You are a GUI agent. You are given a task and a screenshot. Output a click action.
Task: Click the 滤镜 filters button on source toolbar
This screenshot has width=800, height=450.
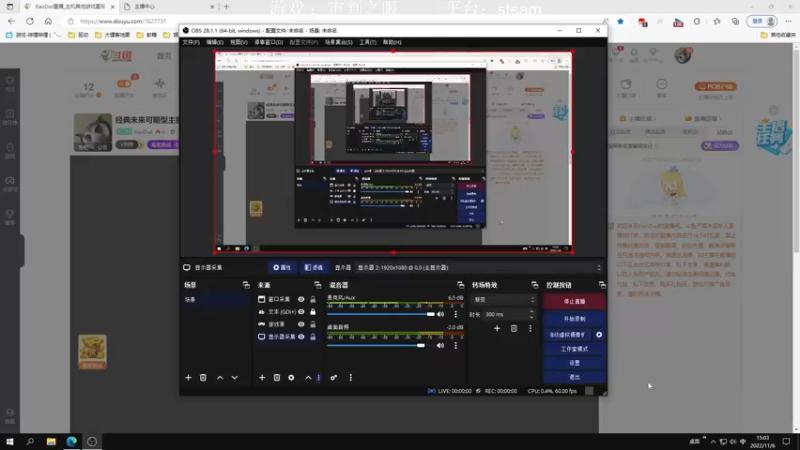tap(314, 267)
